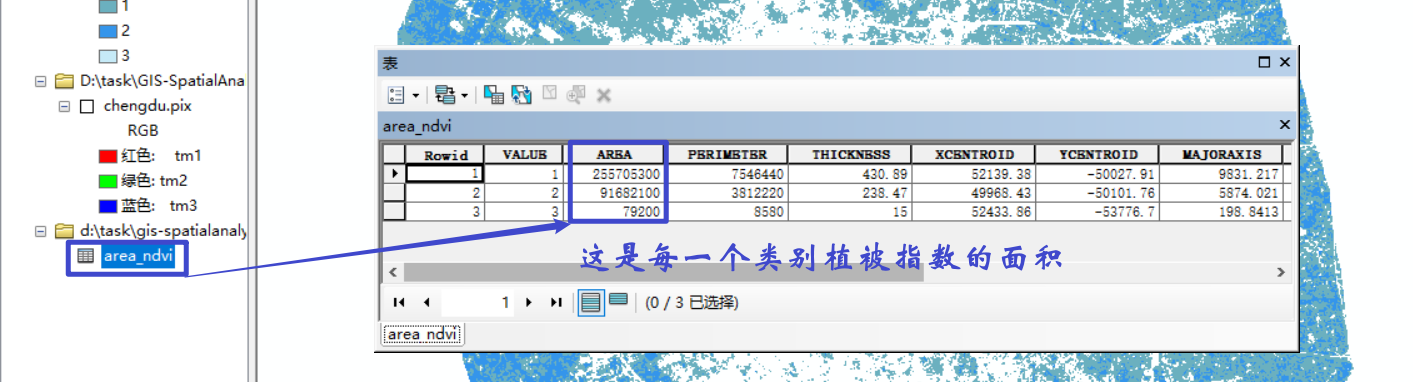Click table scrollbar left arrow
The image size is (1413, 382).
point(392,272)
